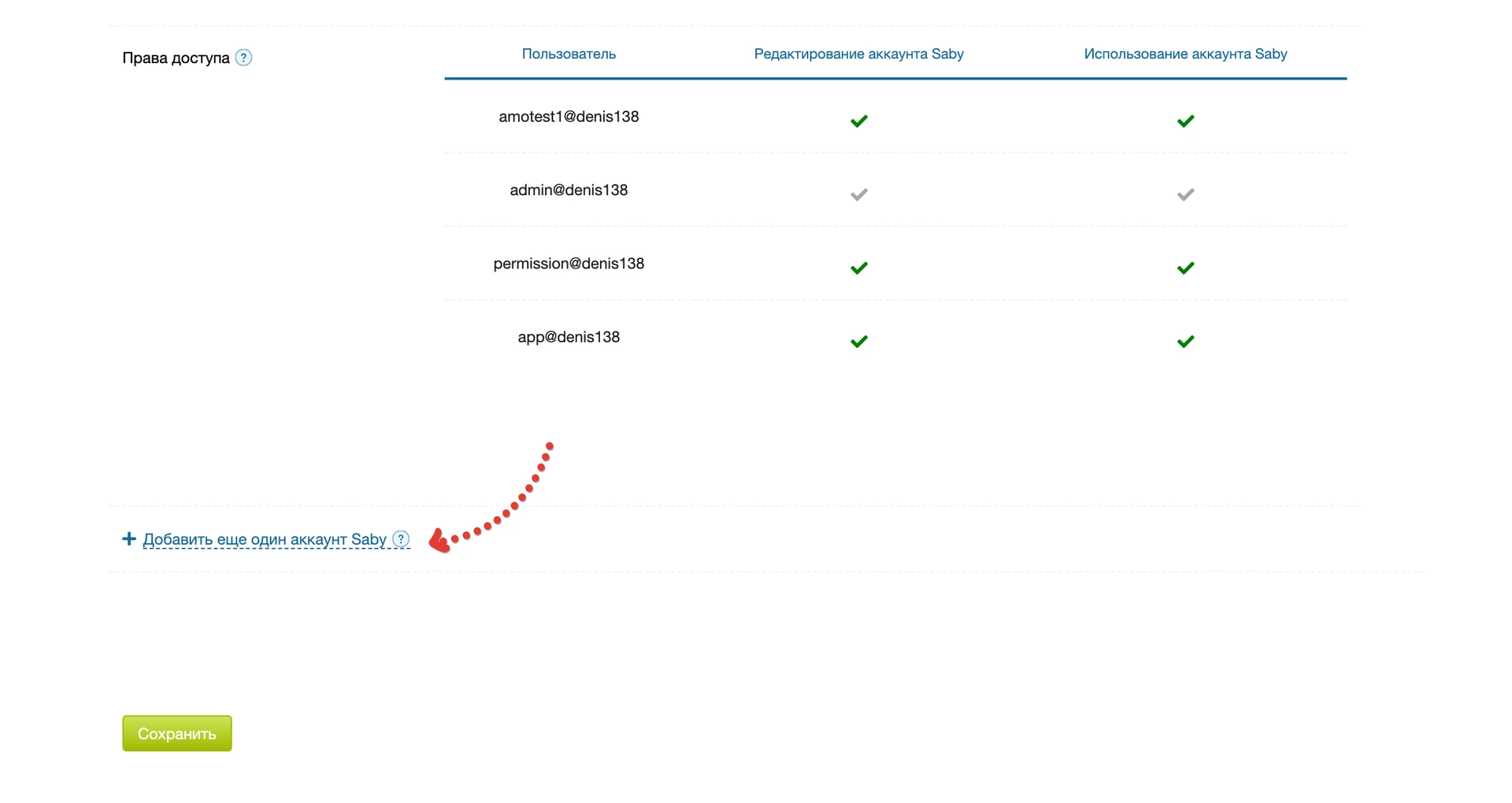The width and height of the screenshot is (1512, 803).
Task: Toggle usage permission checkmark for permission@denis138
Action: 1185,268
